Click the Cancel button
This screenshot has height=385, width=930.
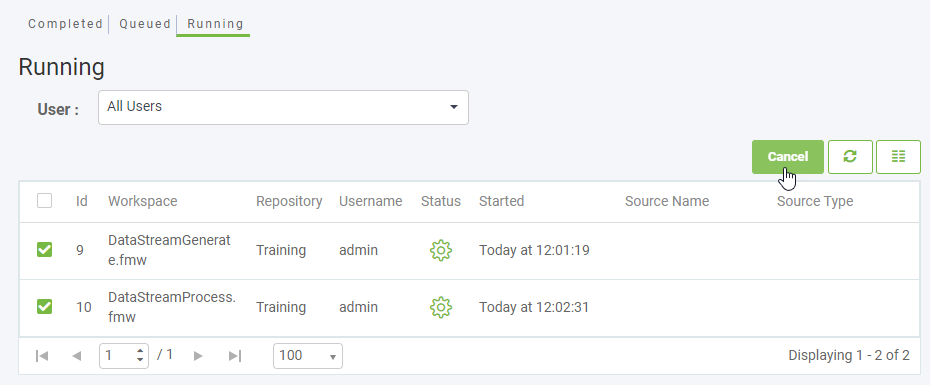(x=788, y=157)
